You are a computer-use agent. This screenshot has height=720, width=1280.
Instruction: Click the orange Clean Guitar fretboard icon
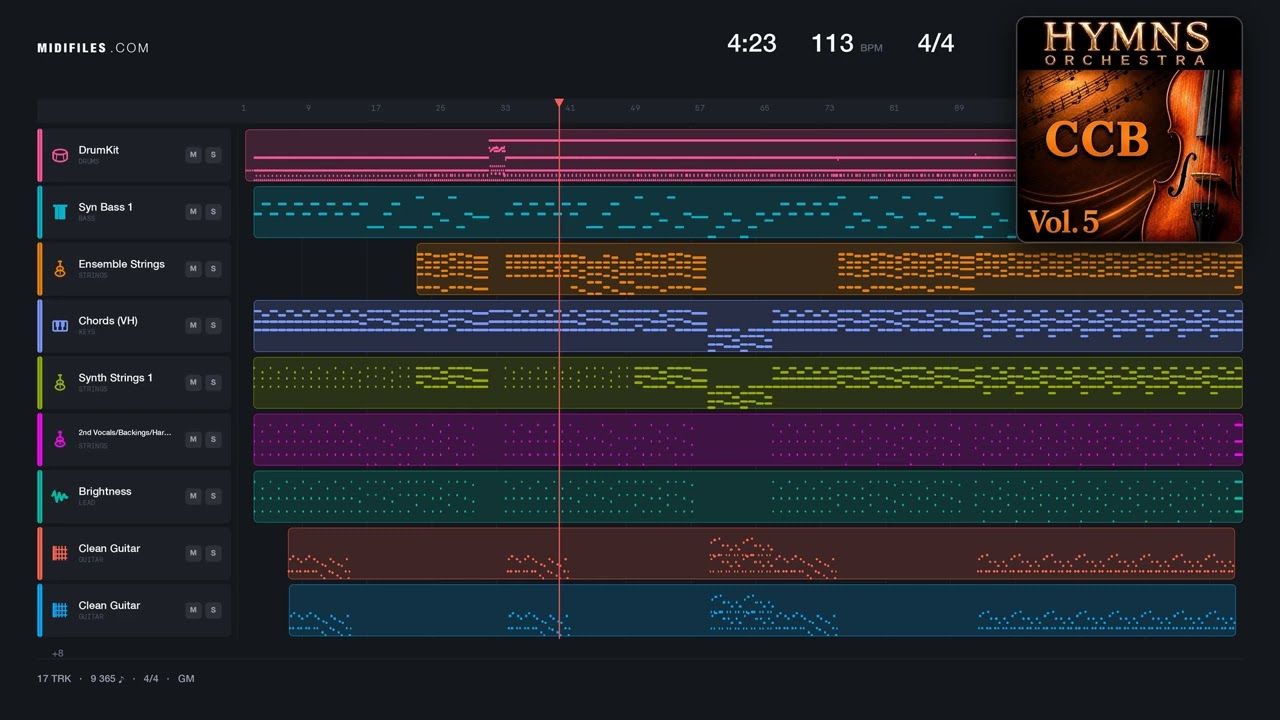60,553
